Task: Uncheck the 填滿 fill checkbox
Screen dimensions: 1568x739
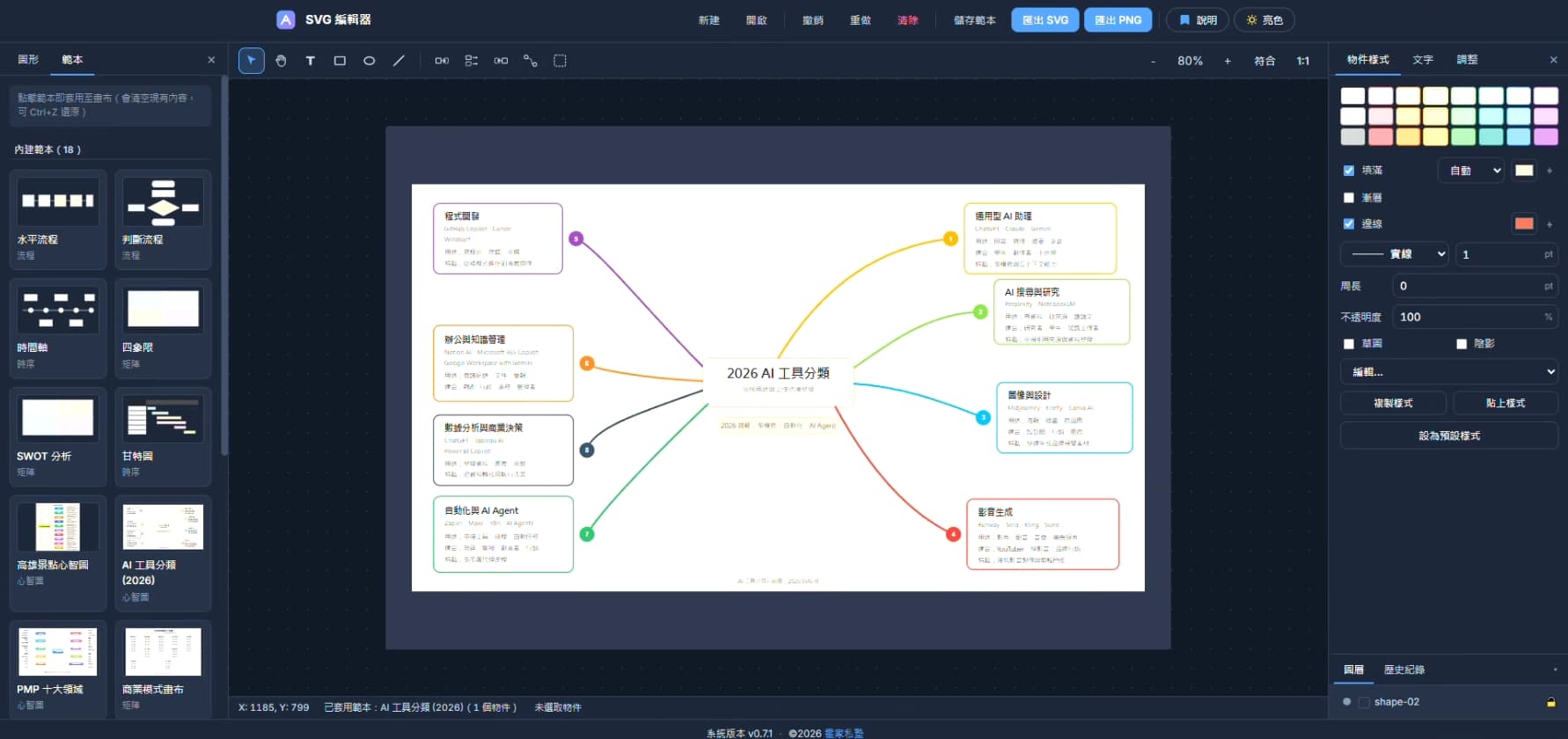Action: coord(1349,171)
